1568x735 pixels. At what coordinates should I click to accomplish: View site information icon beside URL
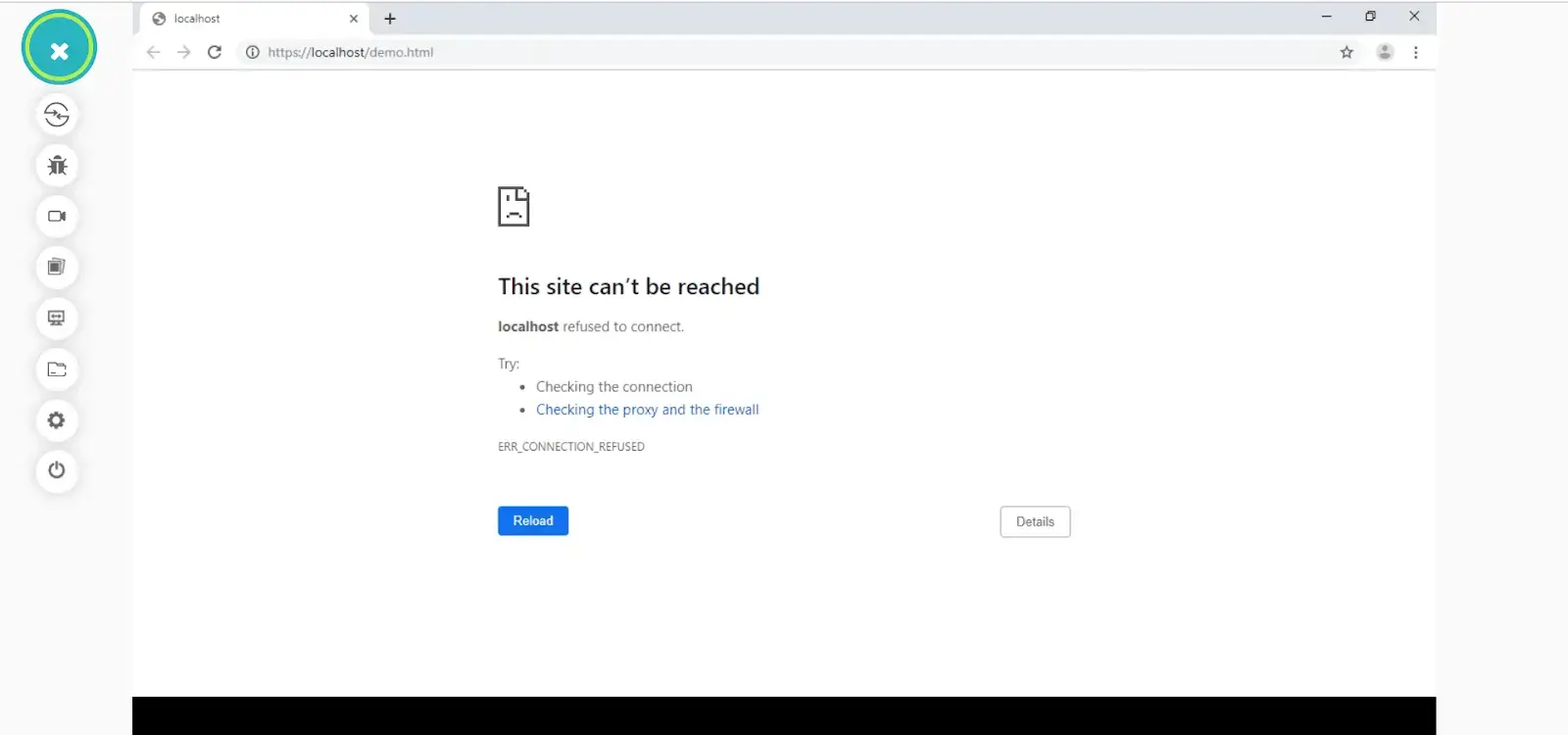point(253,53)
